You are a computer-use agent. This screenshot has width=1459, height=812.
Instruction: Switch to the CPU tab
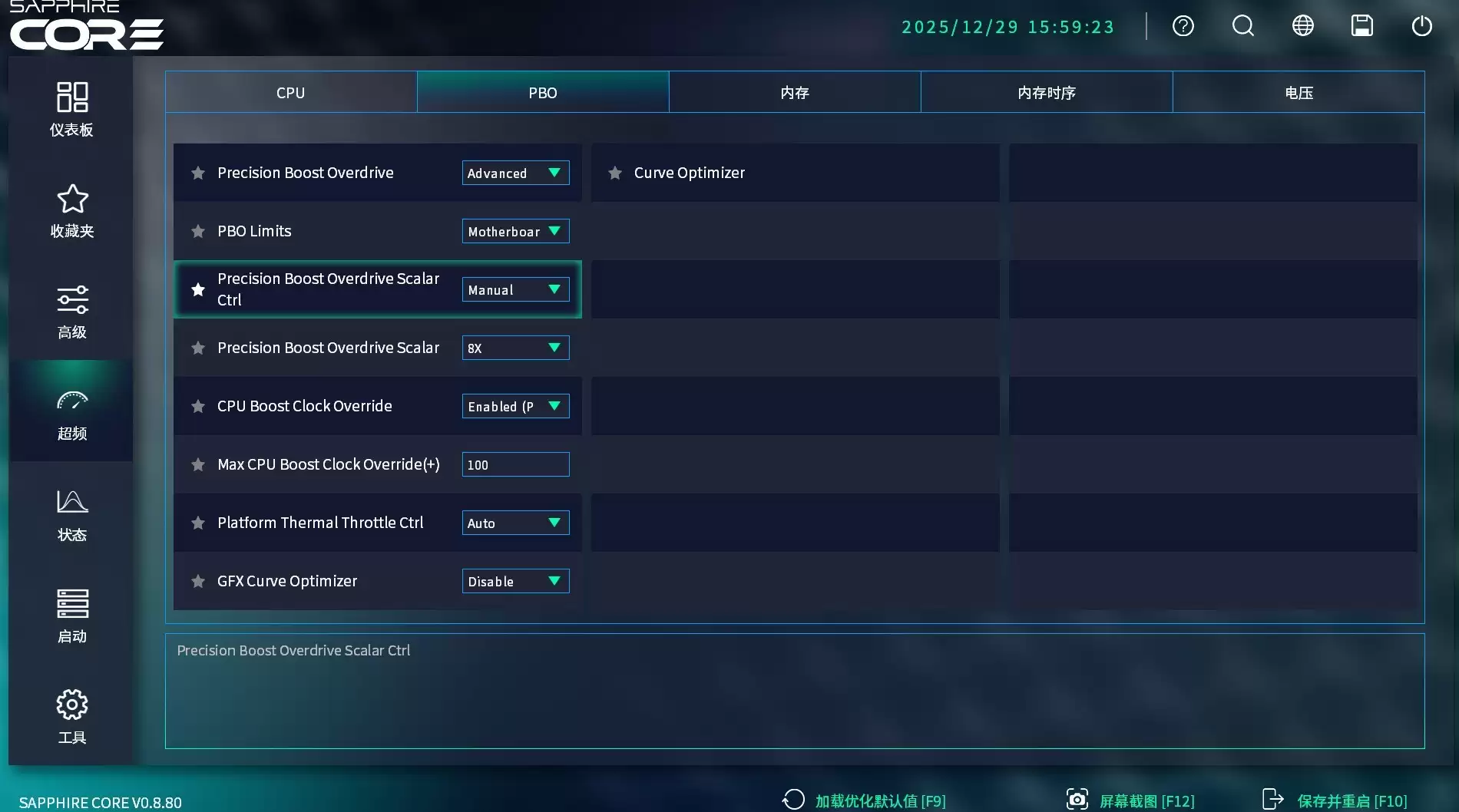tap(290, 91)
